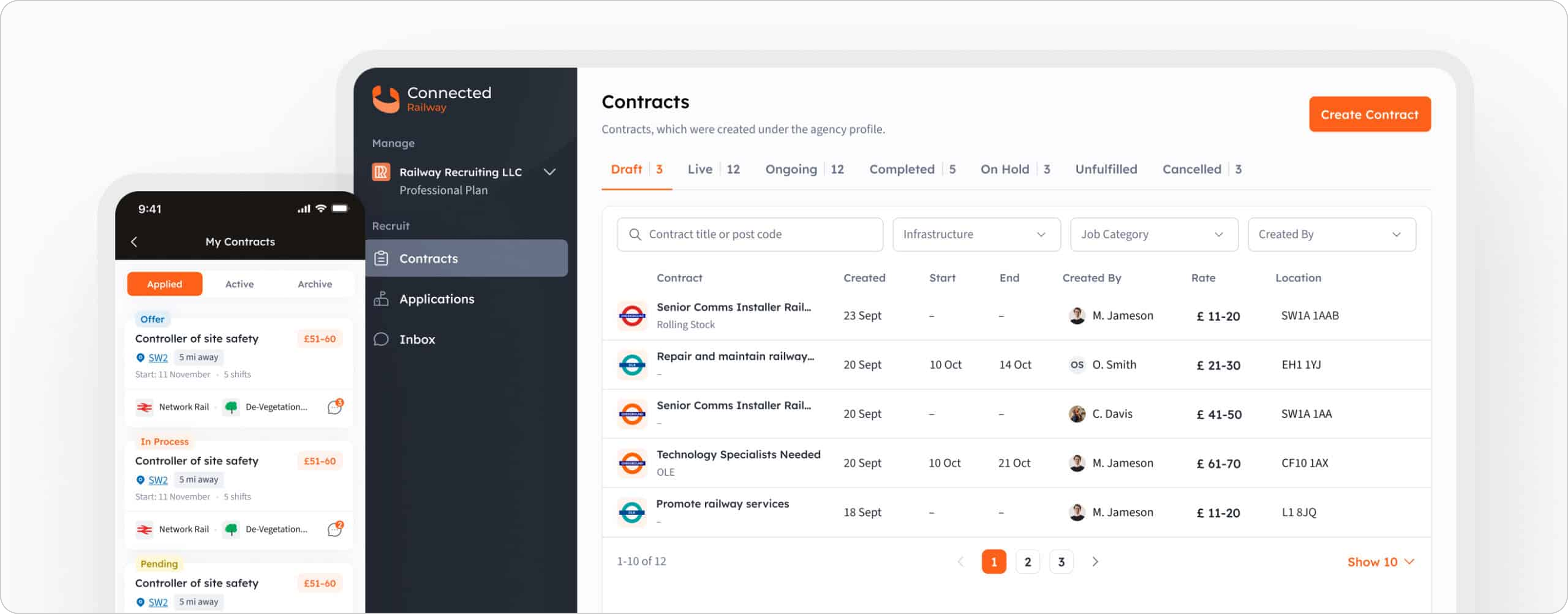Click Network Rail logo on Offer card
The height and width of the screenshot is (614, 1568).
(x=144, y=407)
